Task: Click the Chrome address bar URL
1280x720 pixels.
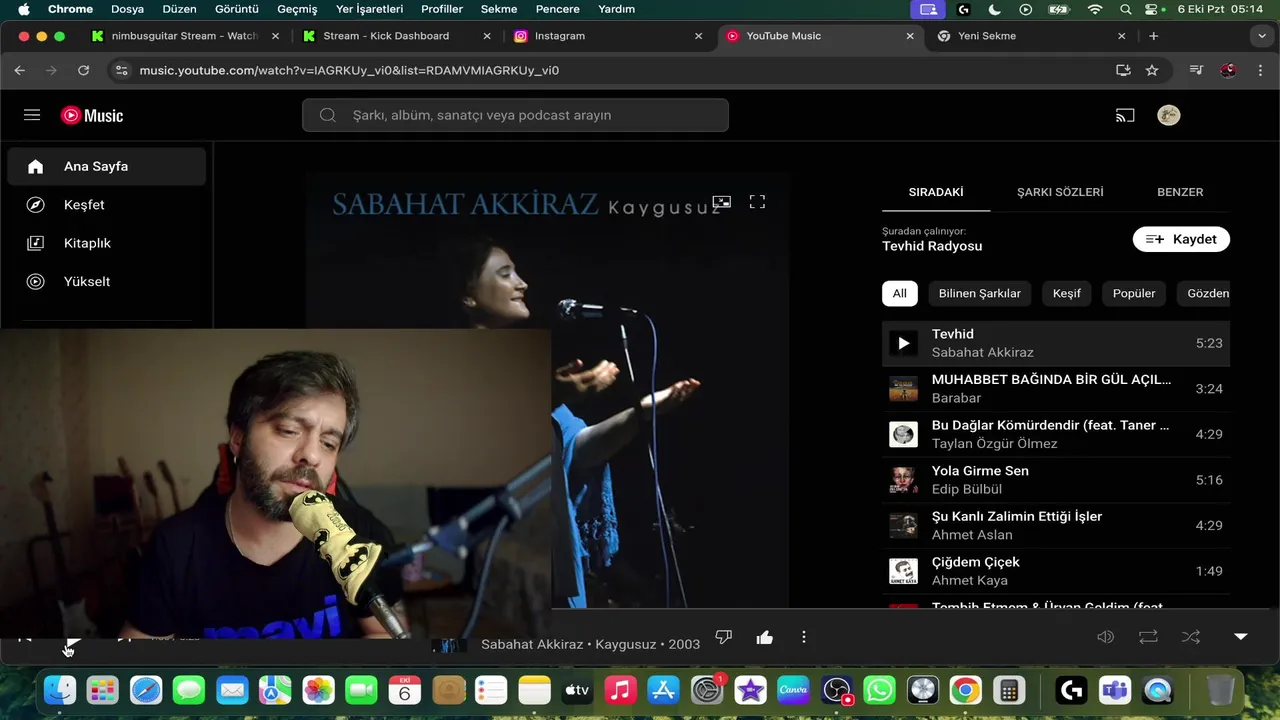Action: tap(349, 70)
